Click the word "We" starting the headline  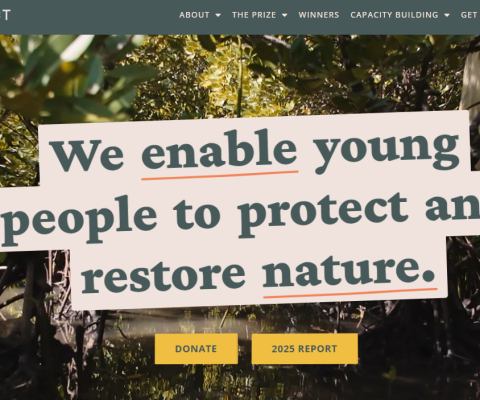coord(87,154)
